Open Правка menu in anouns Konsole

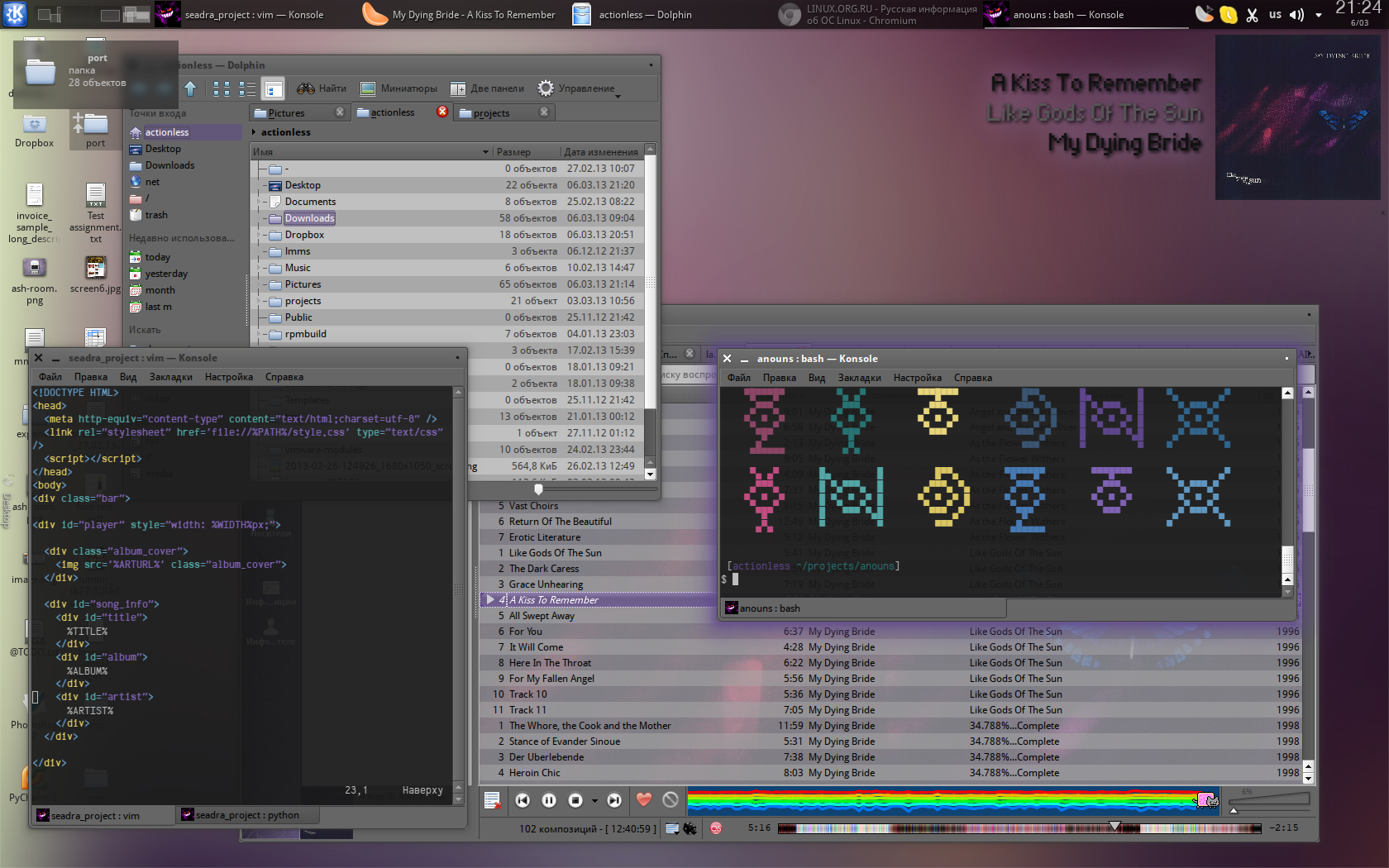(x=780, y=378)
